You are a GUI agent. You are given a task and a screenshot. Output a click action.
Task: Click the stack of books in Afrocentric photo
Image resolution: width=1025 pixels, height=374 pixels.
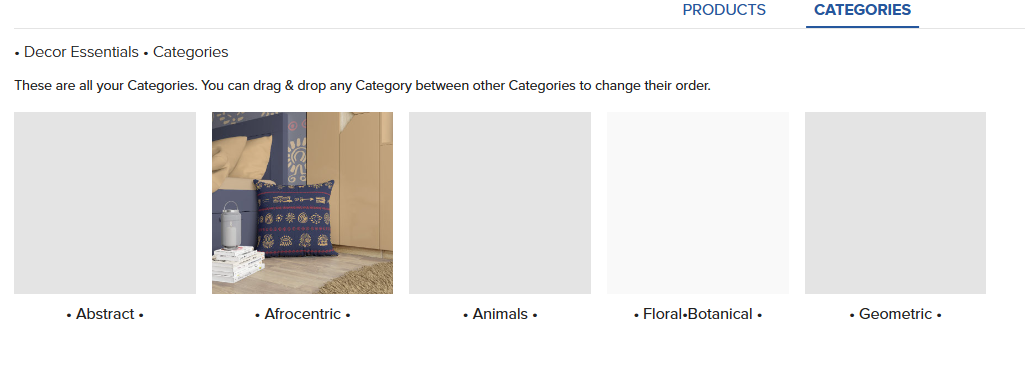point(237,264)
